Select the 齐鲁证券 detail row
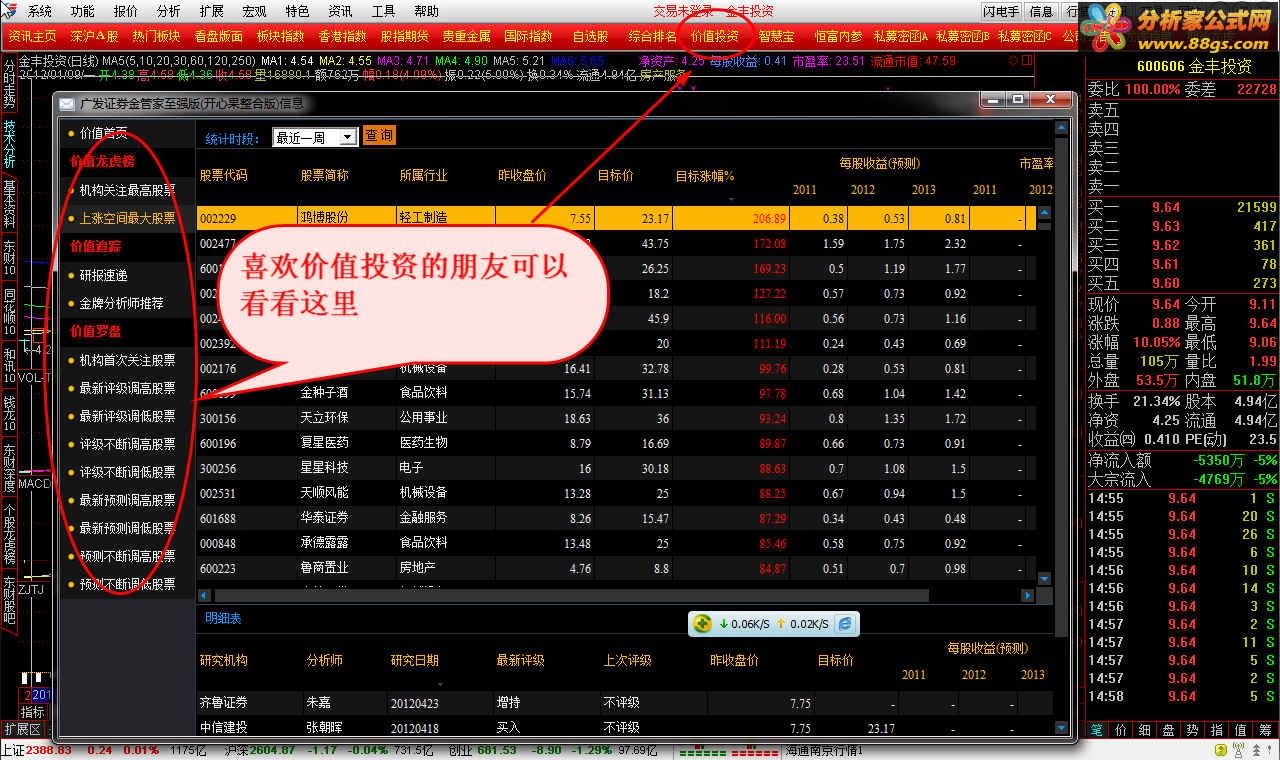The height and width of the screenshot is (760, 1280). [625, 703]
